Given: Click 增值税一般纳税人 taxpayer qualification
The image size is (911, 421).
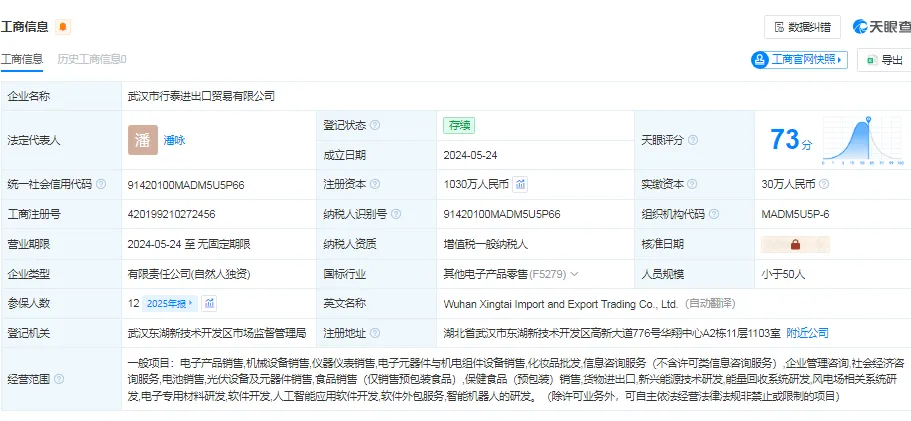Looking at the screenshot, I should tap(486, 244).
